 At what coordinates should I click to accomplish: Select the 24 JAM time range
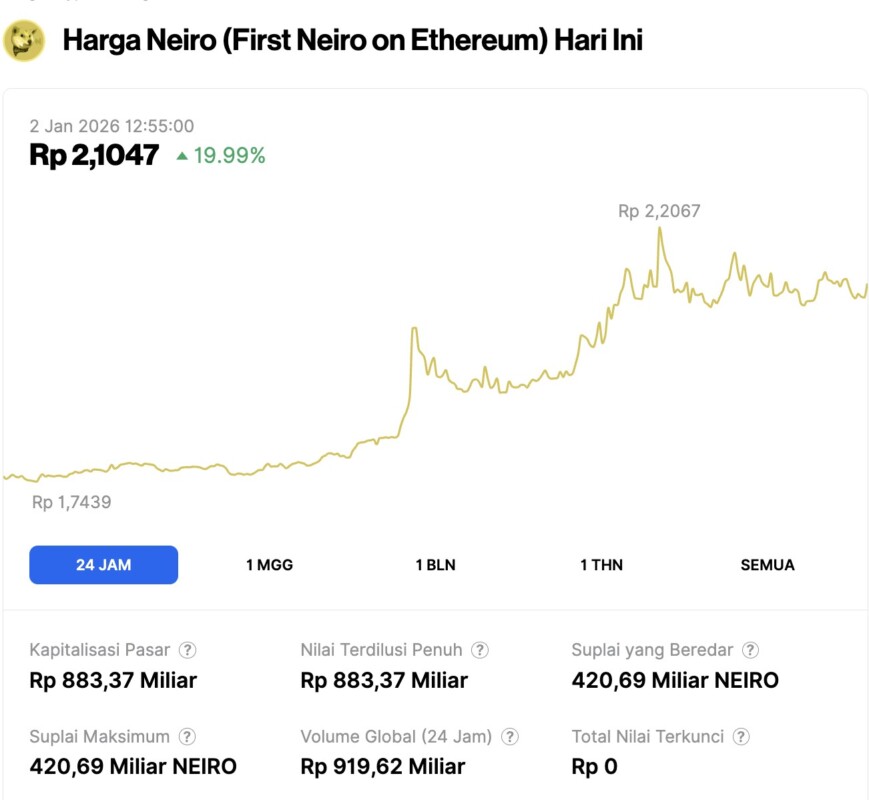(x=104, y=565)
